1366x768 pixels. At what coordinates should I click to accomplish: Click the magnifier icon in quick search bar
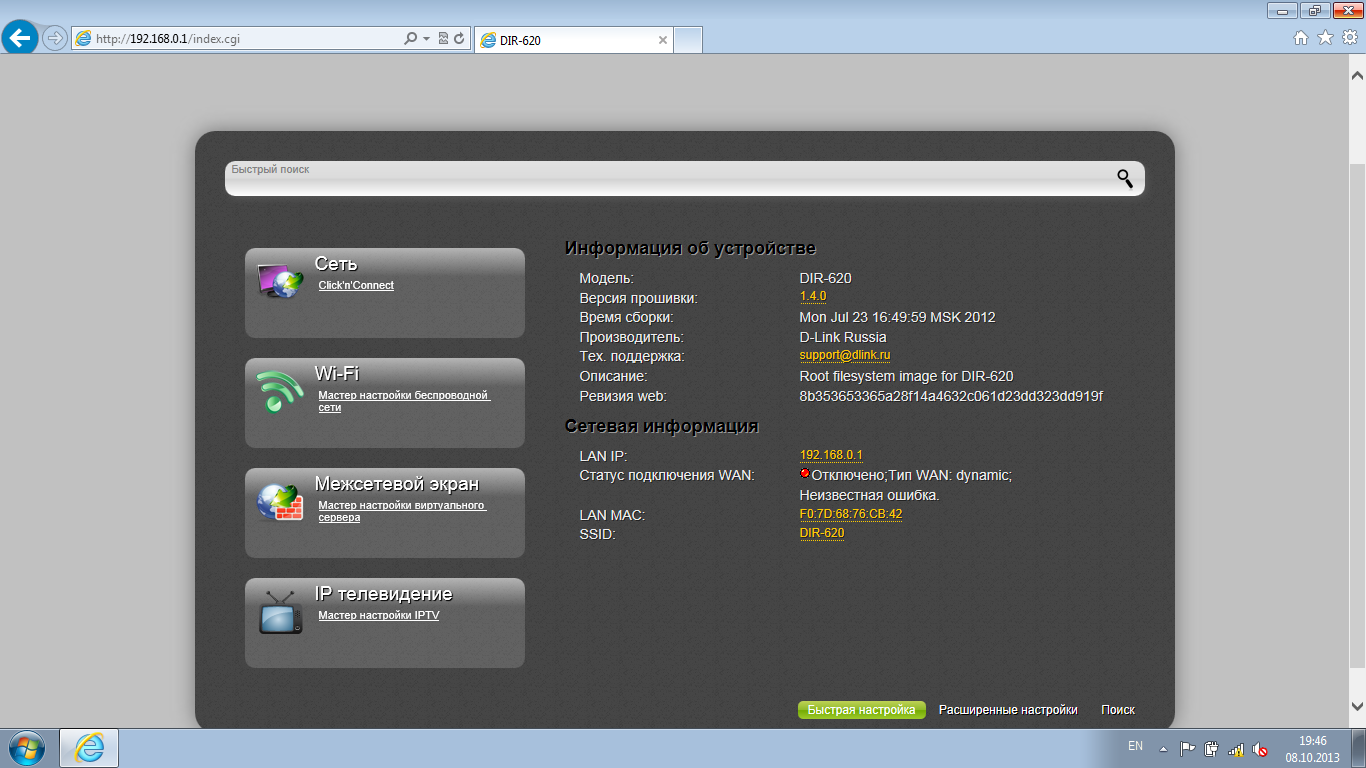[1125, 179]
